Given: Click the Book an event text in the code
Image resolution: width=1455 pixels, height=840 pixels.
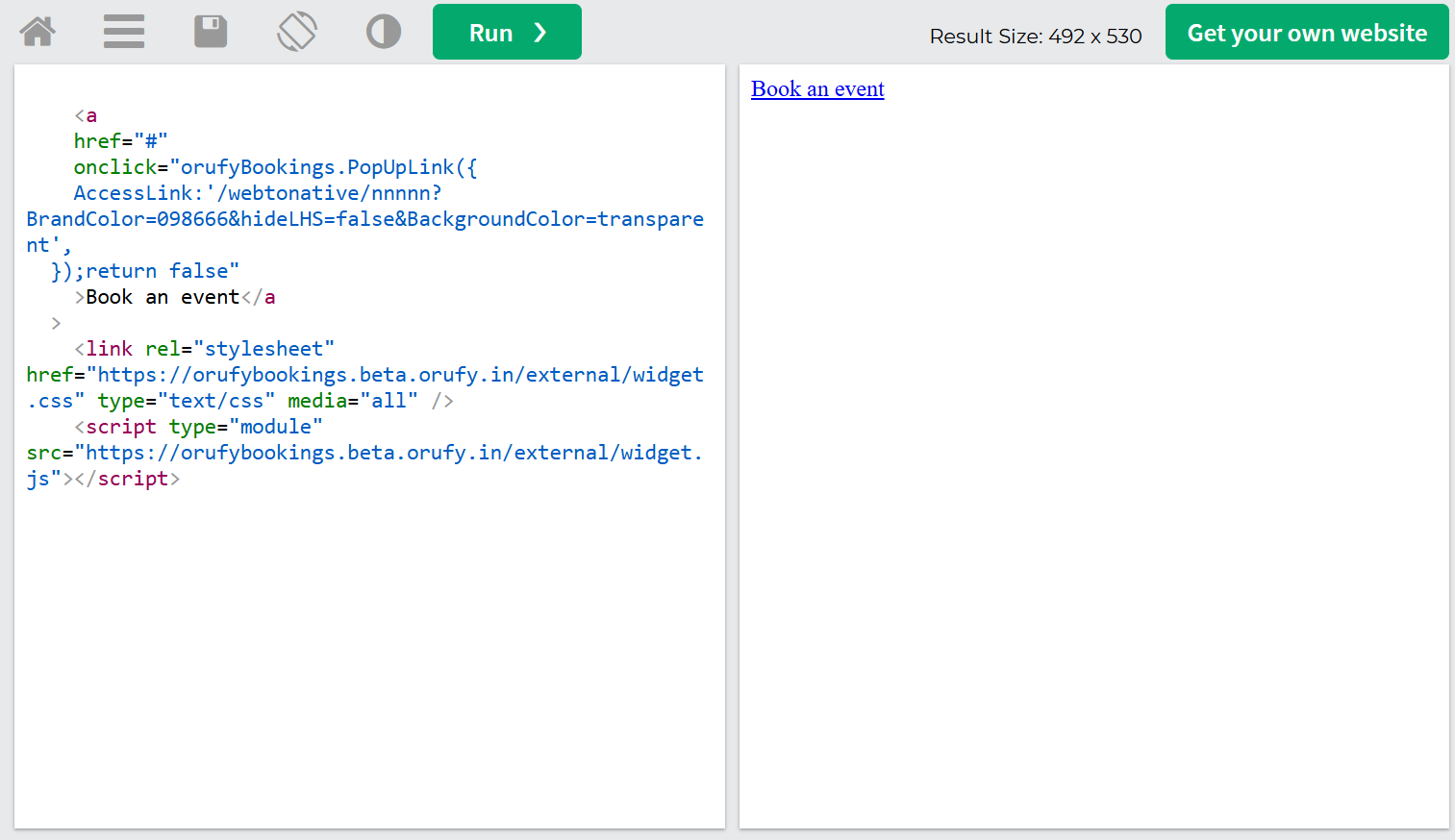Looking at the screenshot, I should pyautogui.click(x=162, y=297).
